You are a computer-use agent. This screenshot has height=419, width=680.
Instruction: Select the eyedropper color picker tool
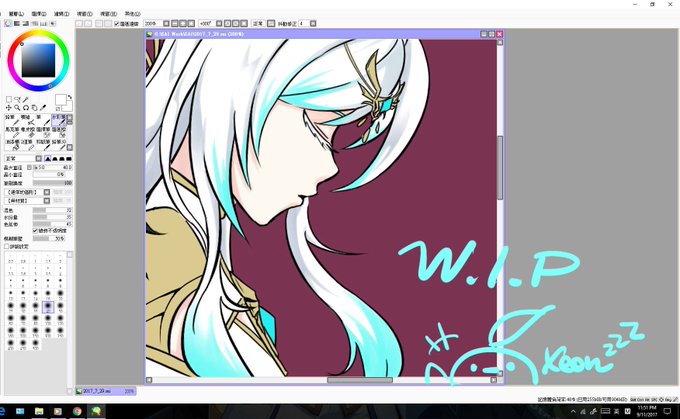43,108
